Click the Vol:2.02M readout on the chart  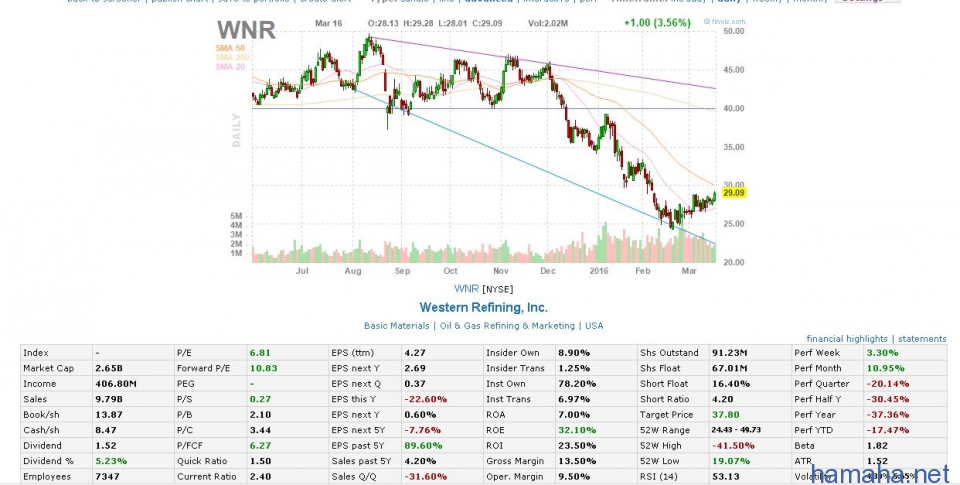pos(548,23)
